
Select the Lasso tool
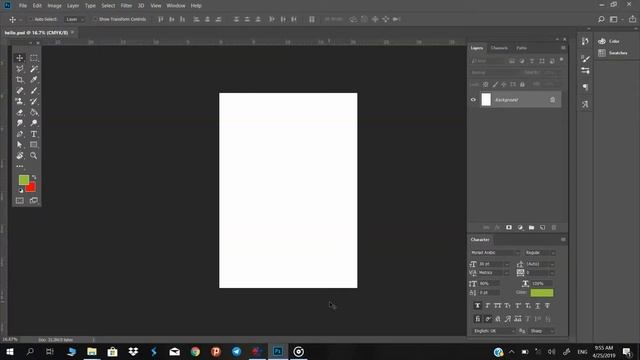coord(20,69)
